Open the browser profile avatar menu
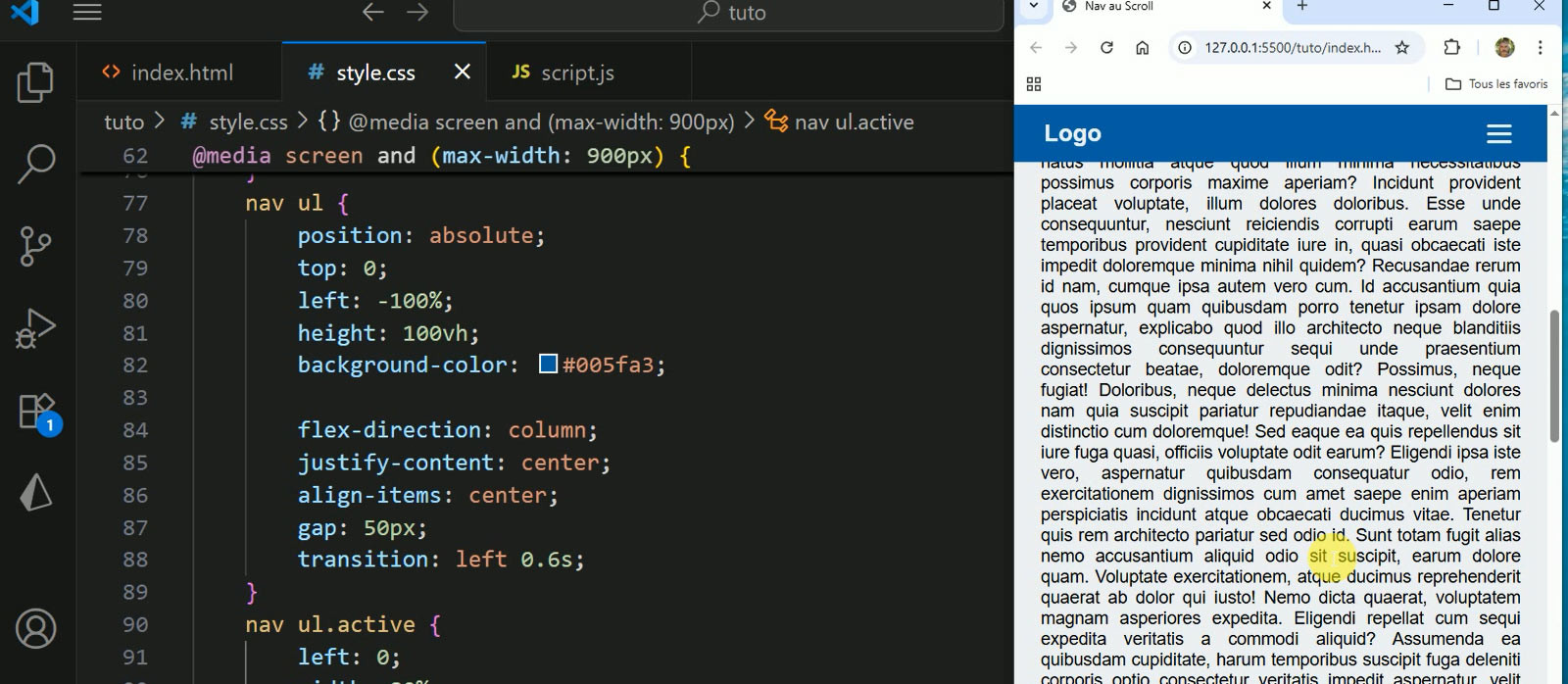Screen dimensions: 1568x684 [1504, 47]
